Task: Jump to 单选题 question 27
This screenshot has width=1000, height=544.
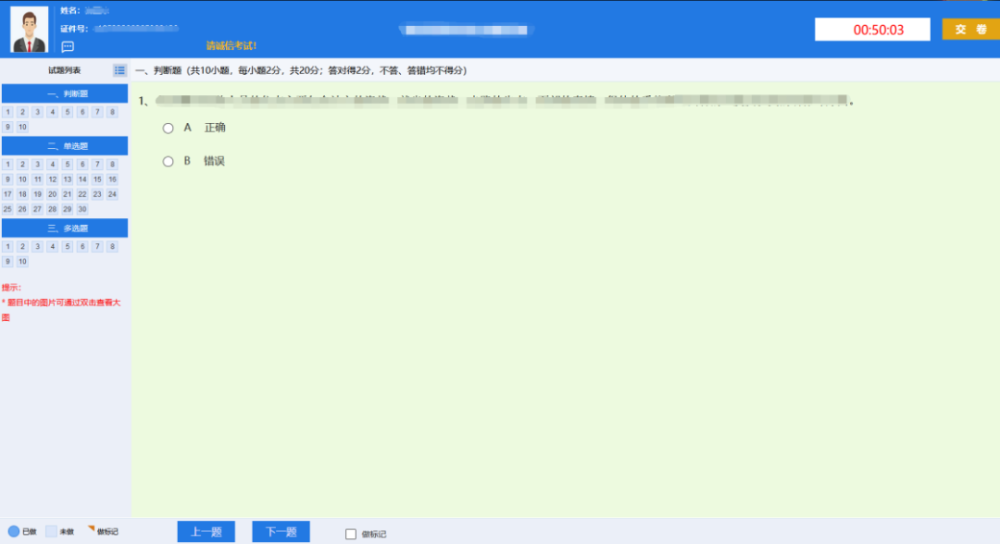Action: coord(37,209)
